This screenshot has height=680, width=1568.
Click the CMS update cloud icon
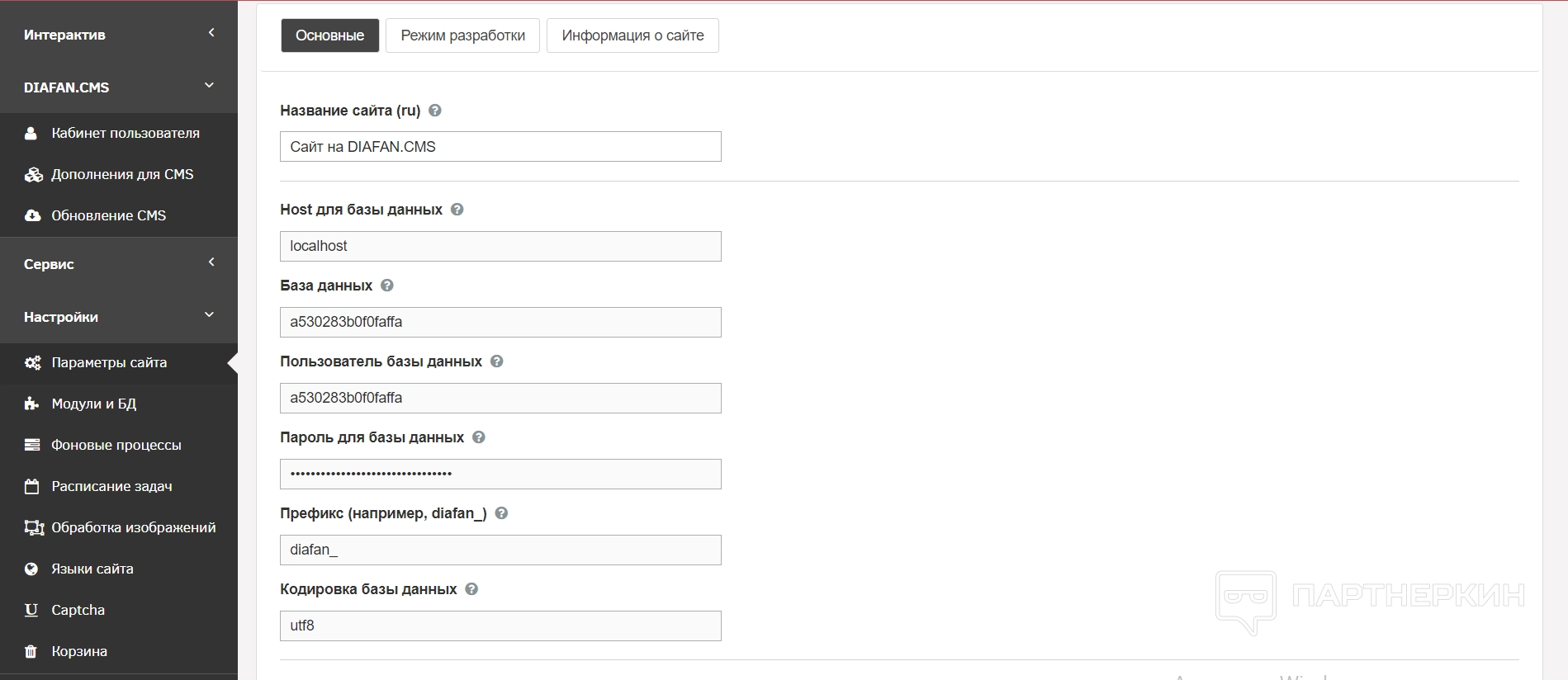click(32, 215)
